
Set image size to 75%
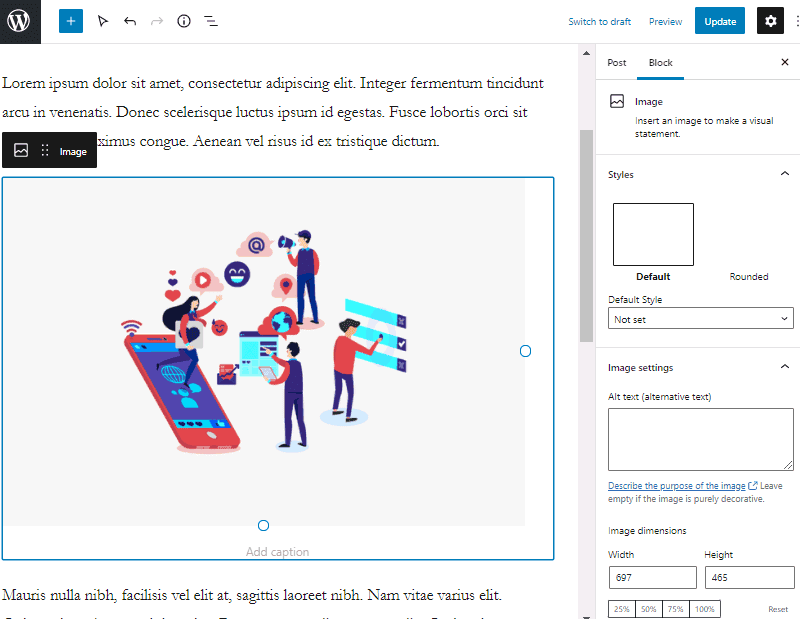(676, 609)
